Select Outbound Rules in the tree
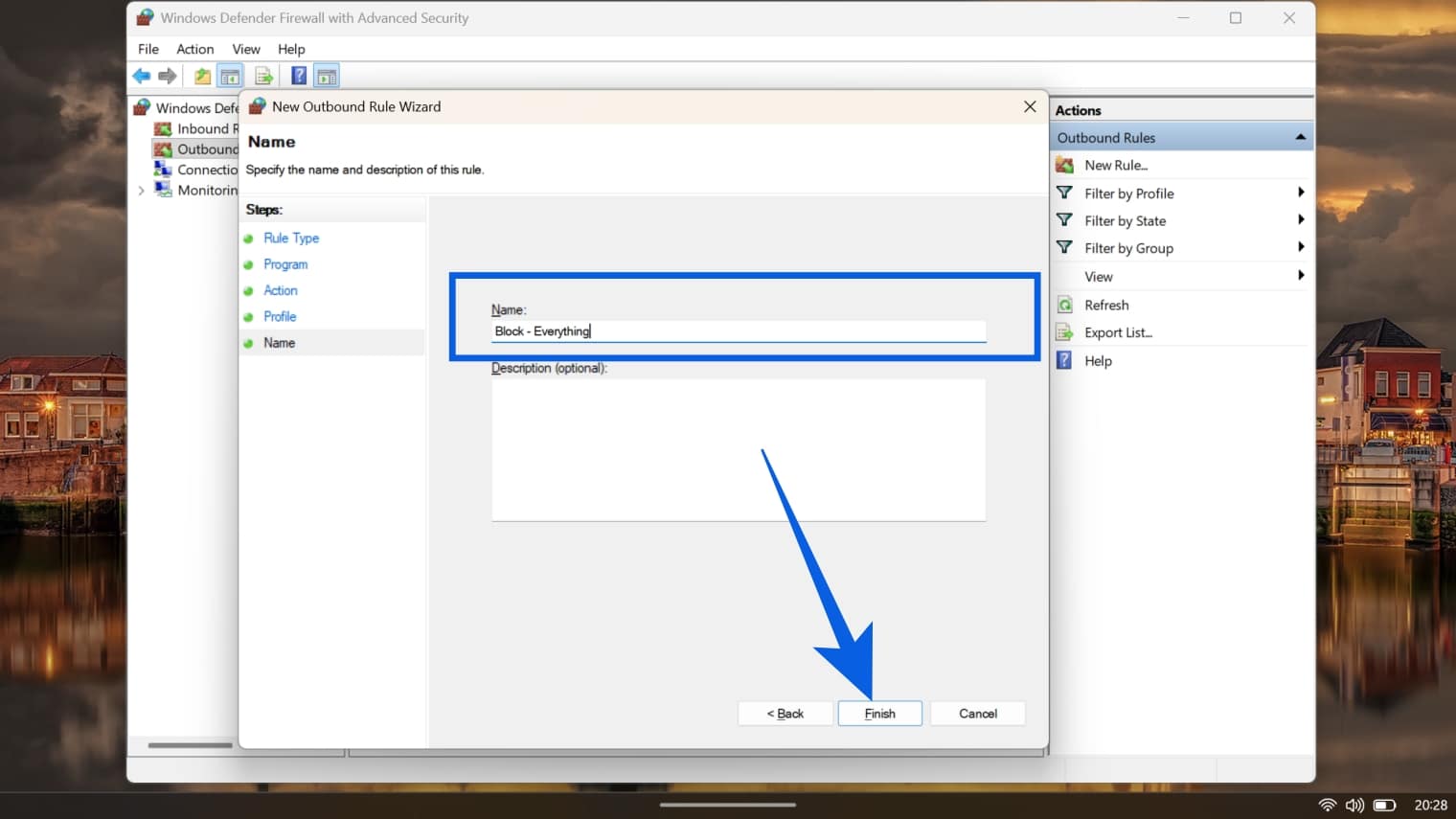 point(207,148)
